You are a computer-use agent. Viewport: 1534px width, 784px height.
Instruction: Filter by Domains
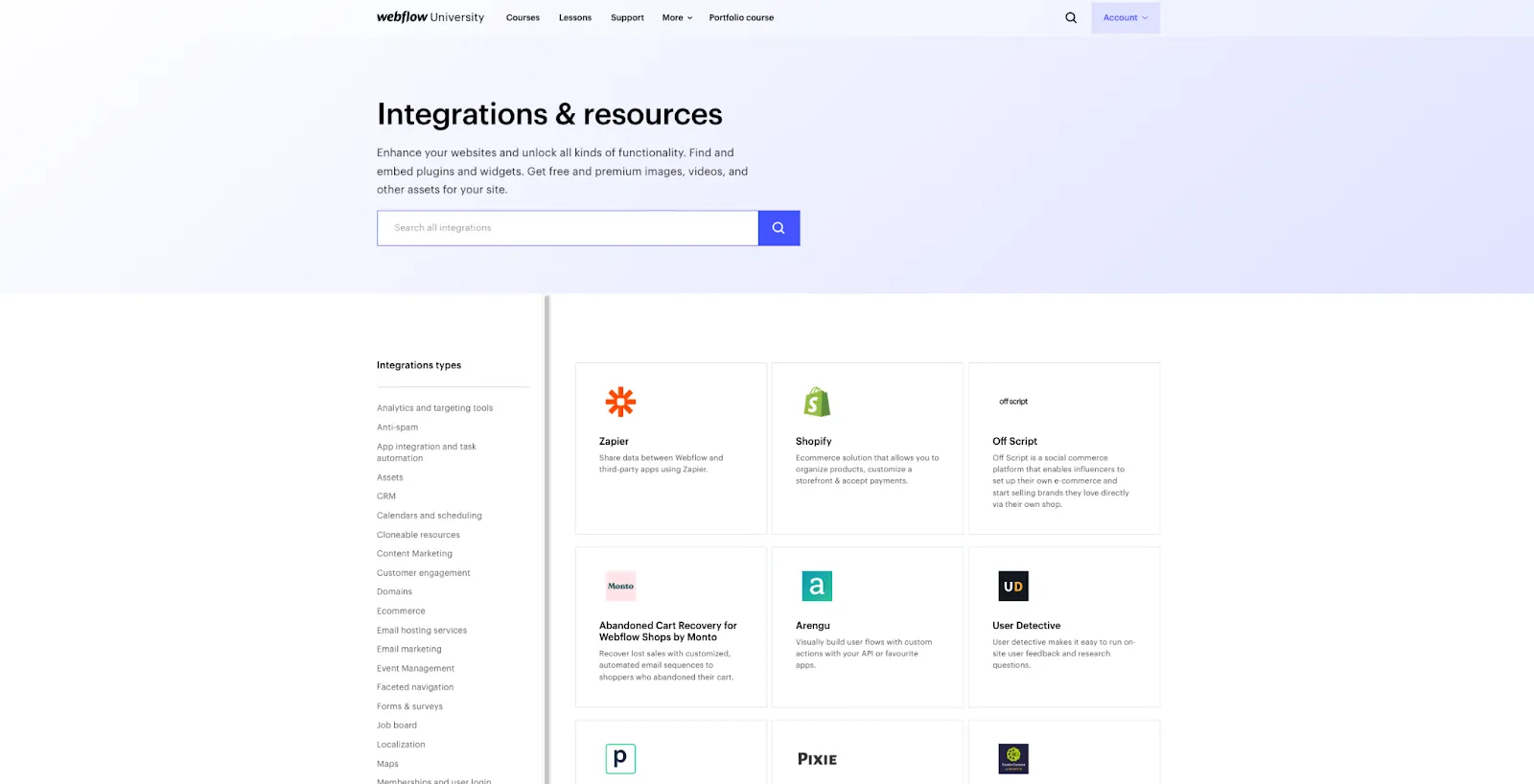coord(394,591)
